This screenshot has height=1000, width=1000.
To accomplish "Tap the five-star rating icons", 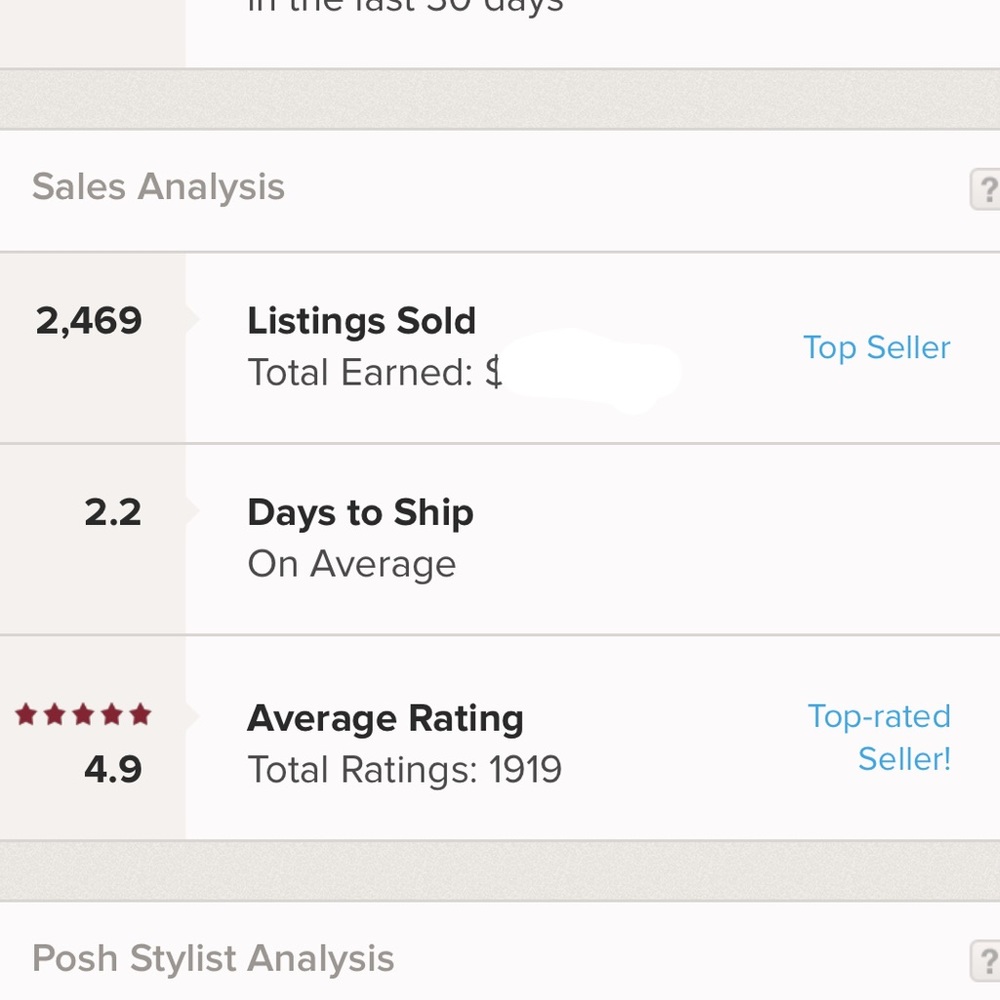I will coord(83,714).
